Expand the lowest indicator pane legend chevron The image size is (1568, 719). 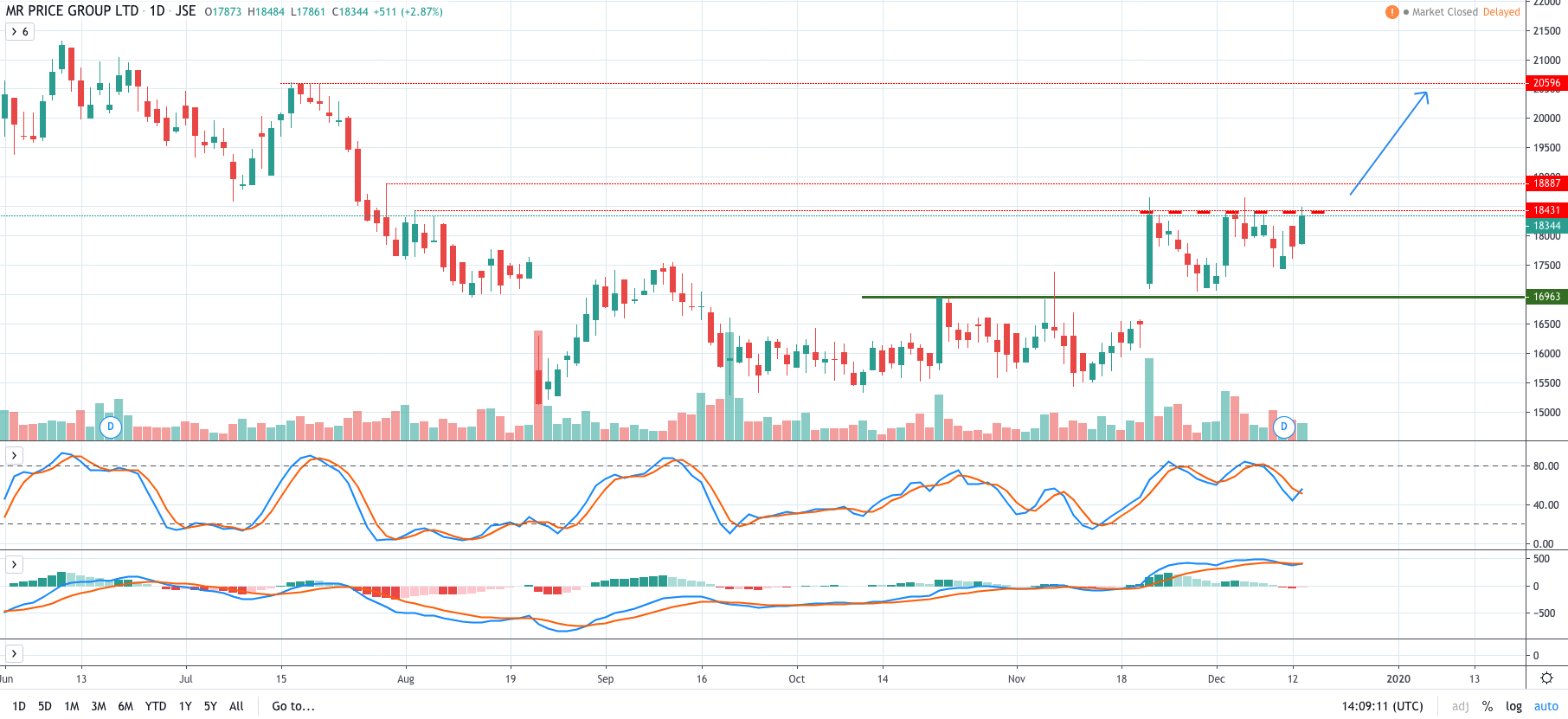pos(14,653)
